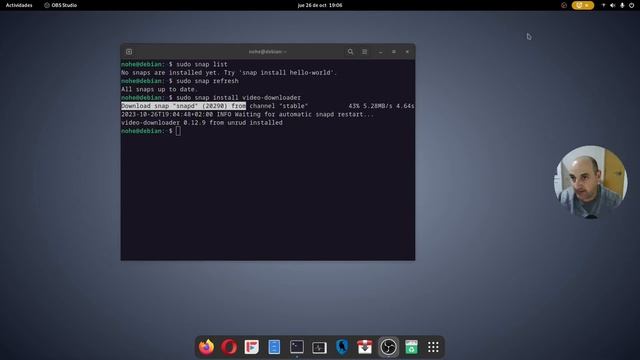The height and width of the screenshot is (360, 640).
Task: Open OBS Studio app menu in top bar
Action: pyautogui.click(x=60, y=5)
